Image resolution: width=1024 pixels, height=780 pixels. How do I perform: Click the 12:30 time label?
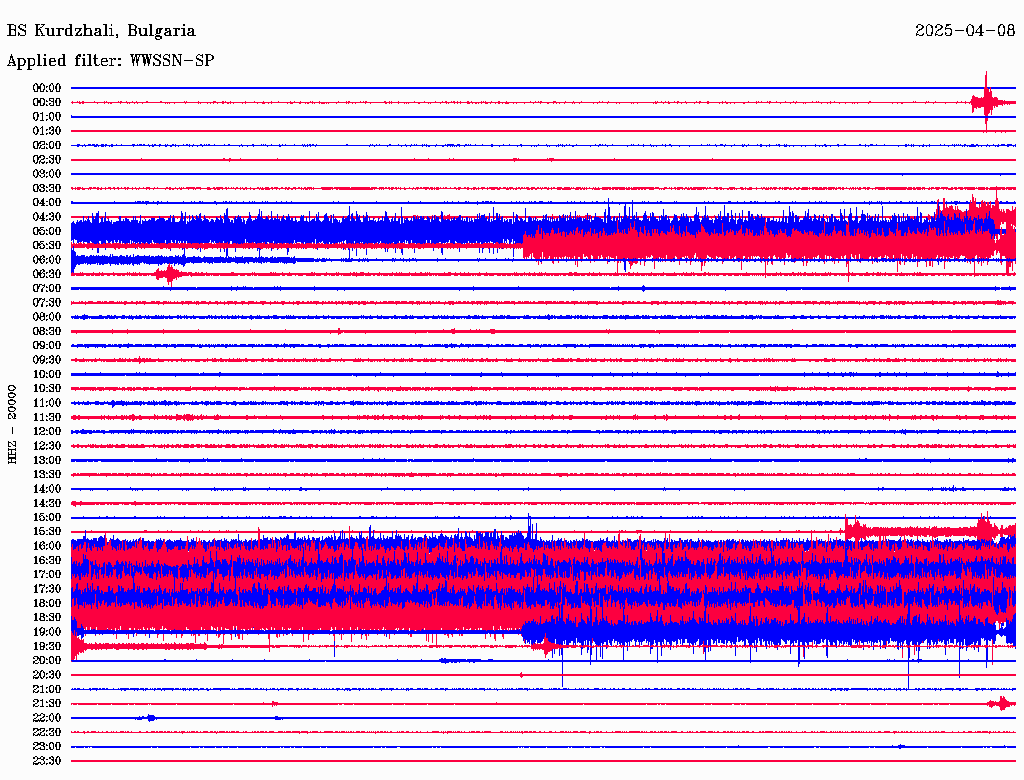47,446
